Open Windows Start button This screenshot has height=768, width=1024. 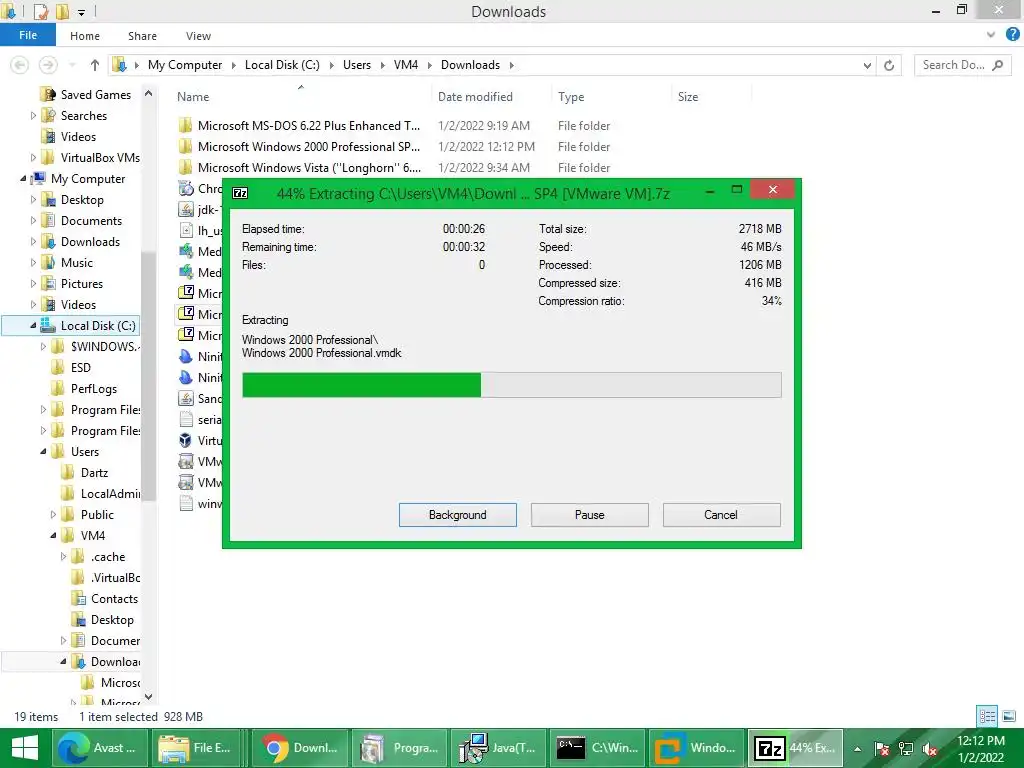(25, 748)
